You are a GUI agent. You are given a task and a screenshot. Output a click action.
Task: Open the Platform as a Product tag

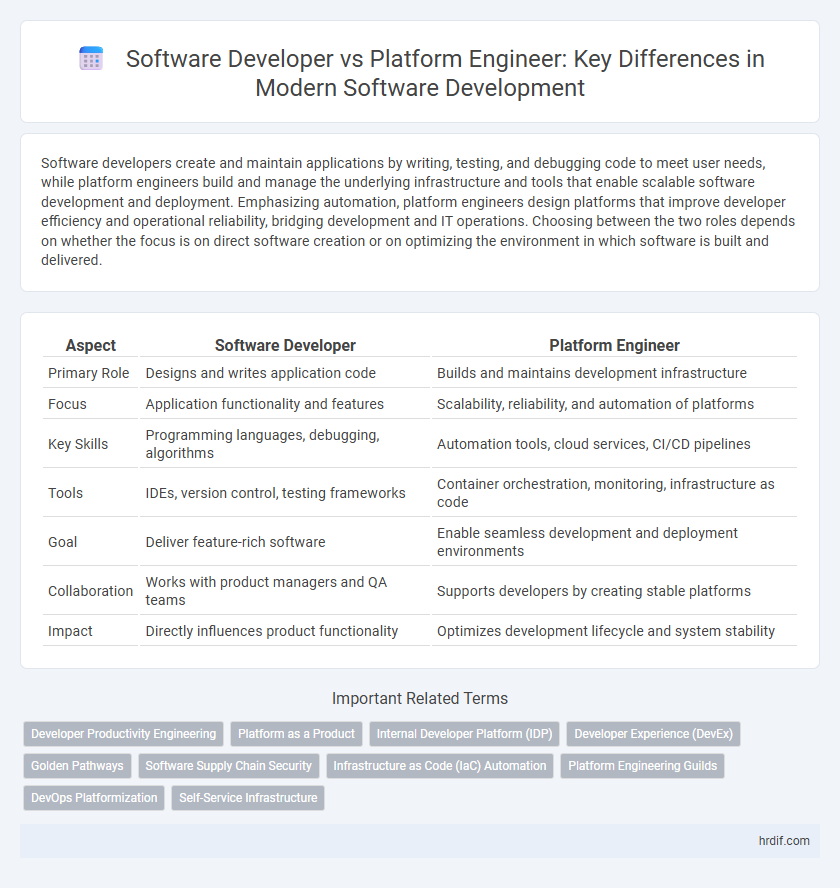click(x=296, y=733)
